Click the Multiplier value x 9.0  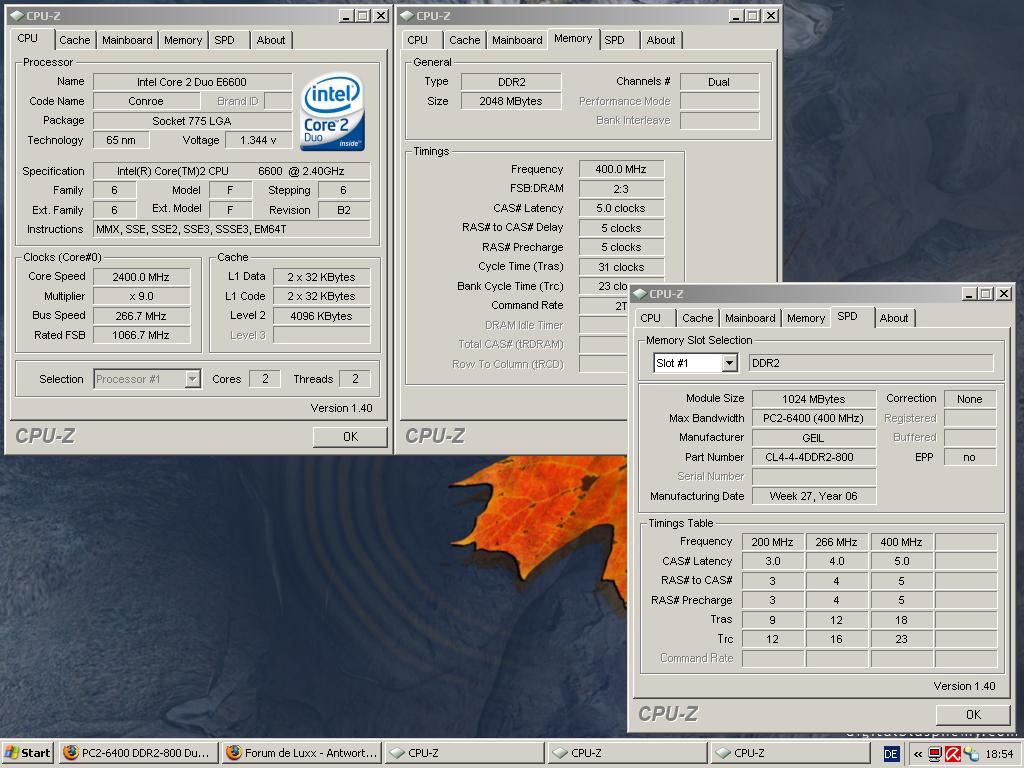[x=142, y=296]
